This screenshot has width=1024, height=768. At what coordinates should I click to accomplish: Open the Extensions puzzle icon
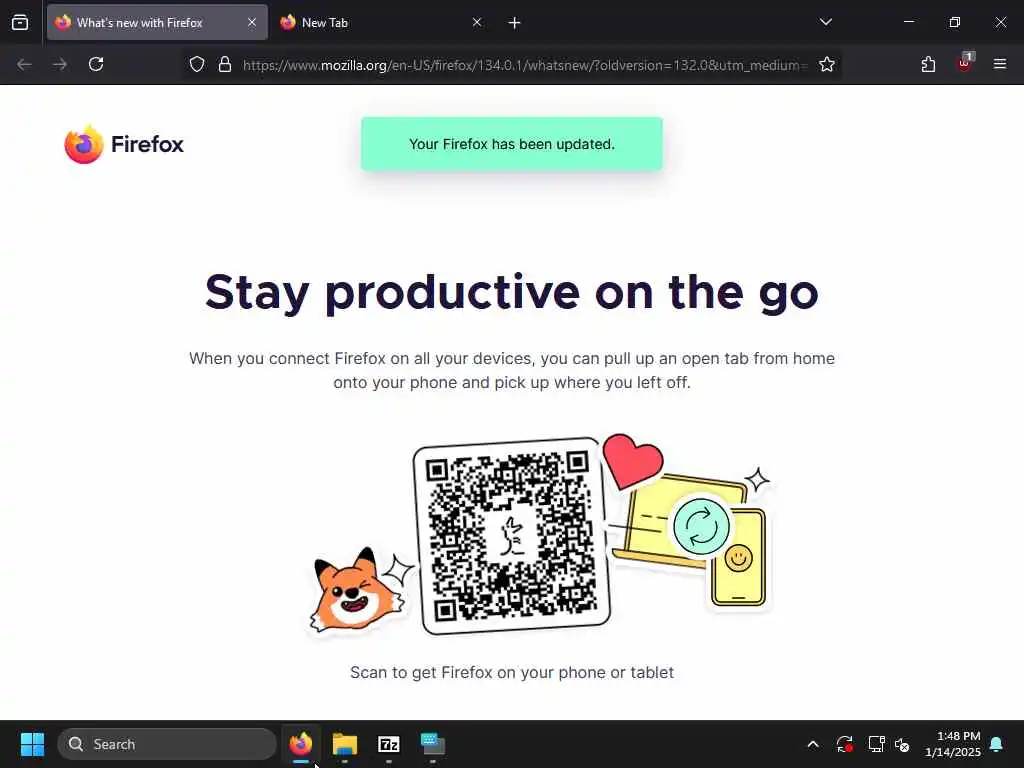[x=929, y=64]
